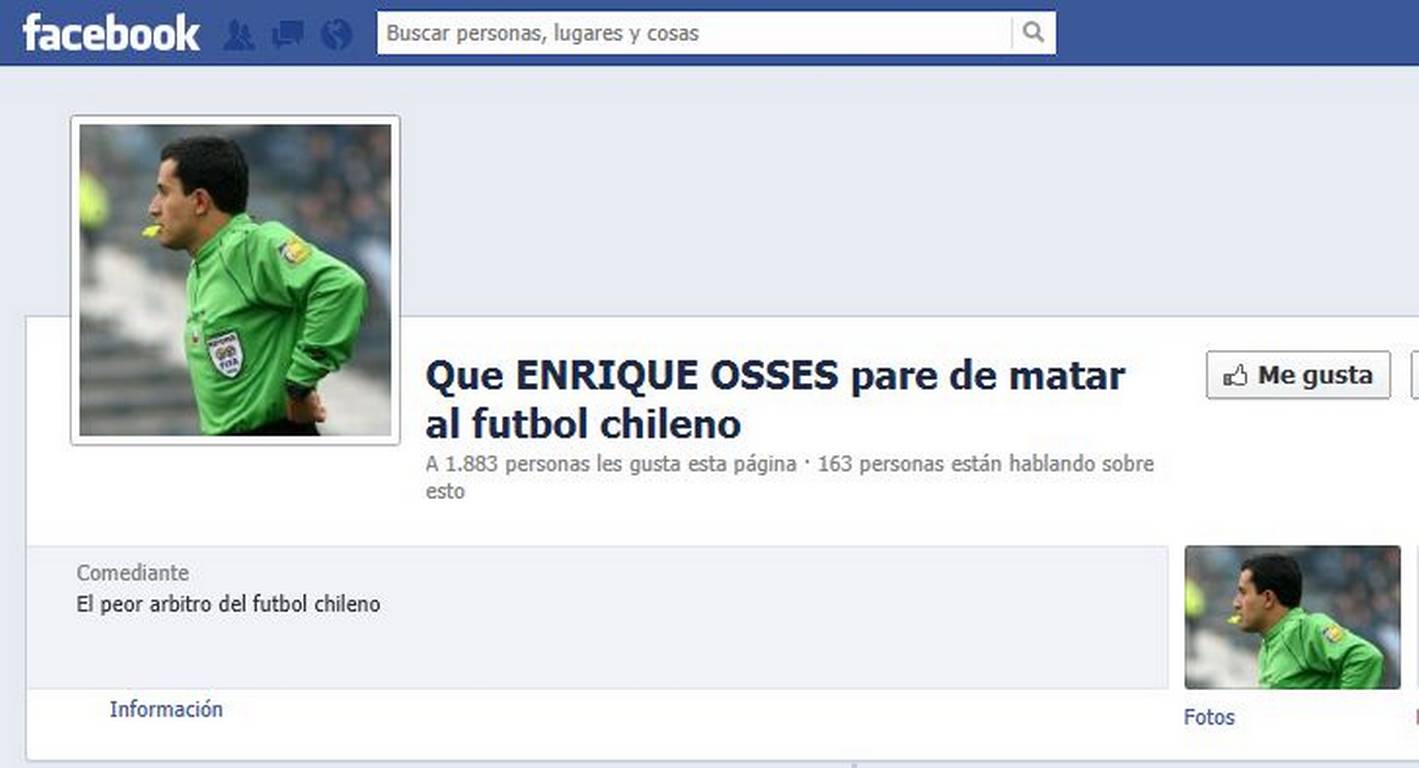Viewport: 1419px width, 768px height.
Task: Open the Fotos thumbnail image
Action: 1292,617
